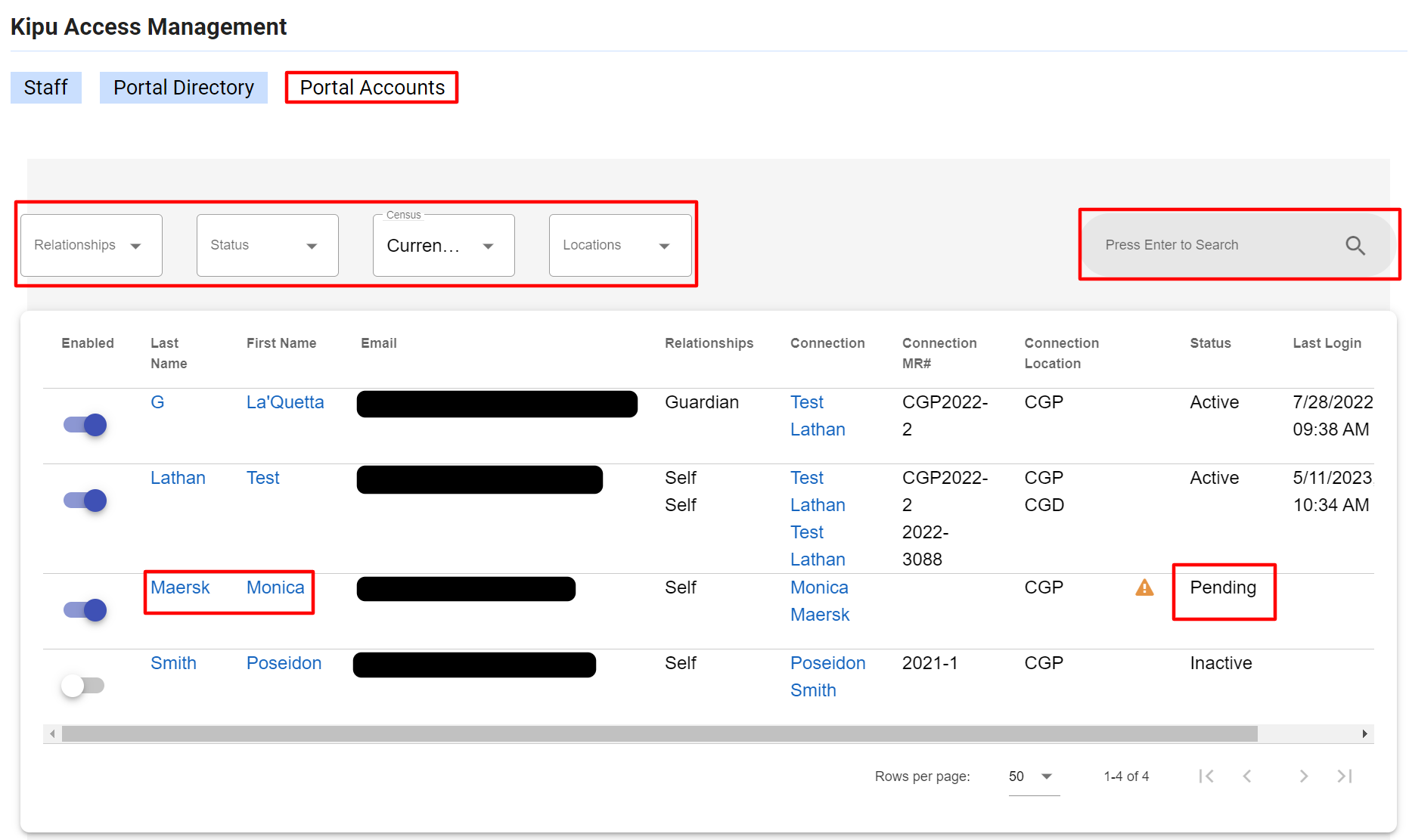Enable the toggle for Poseidon Smith
1409x840 pixels.
(83, 686)
